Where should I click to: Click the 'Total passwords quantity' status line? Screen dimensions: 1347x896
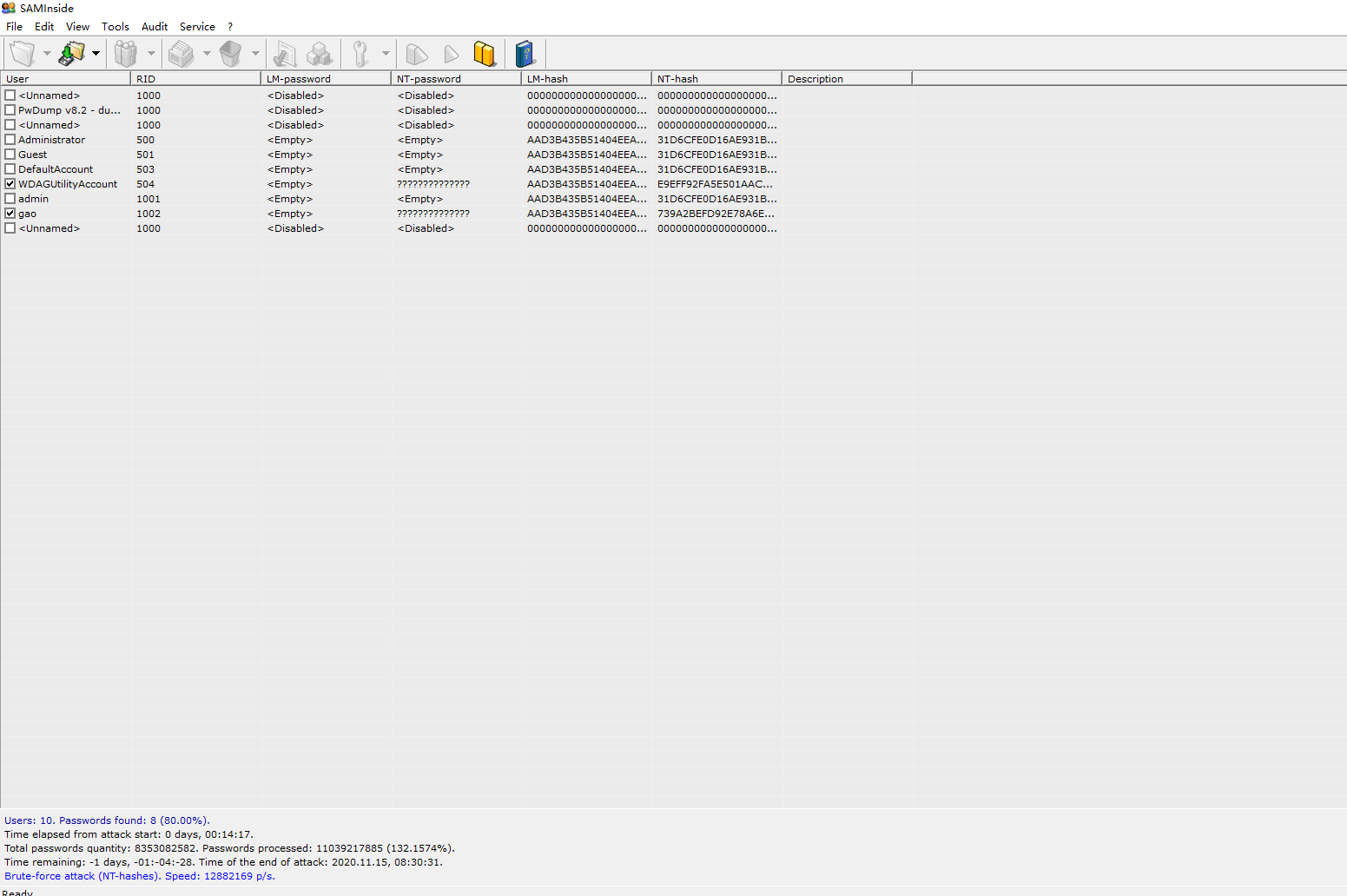click(229, 848)
